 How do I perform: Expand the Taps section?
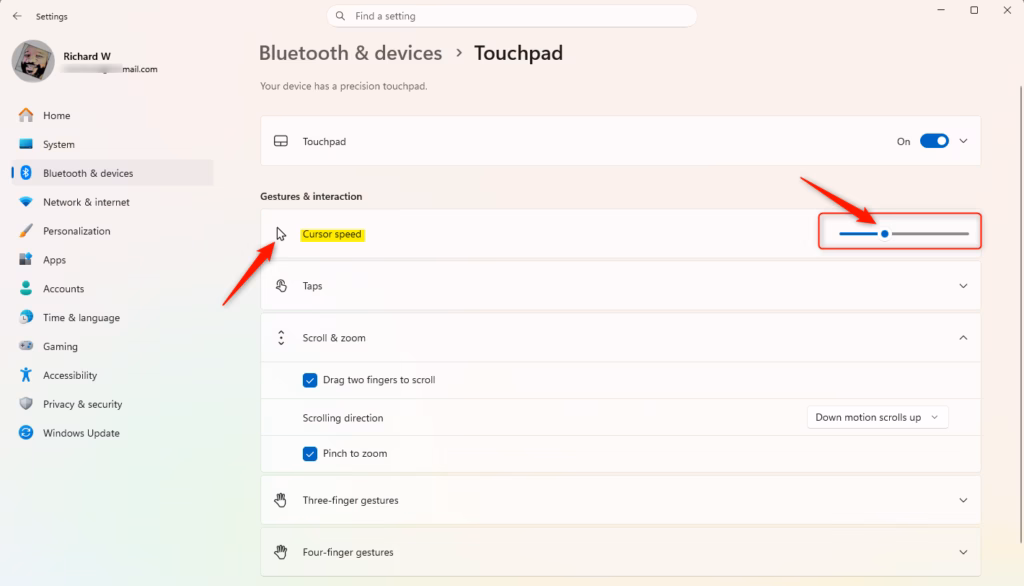click(x=963, y=286)
